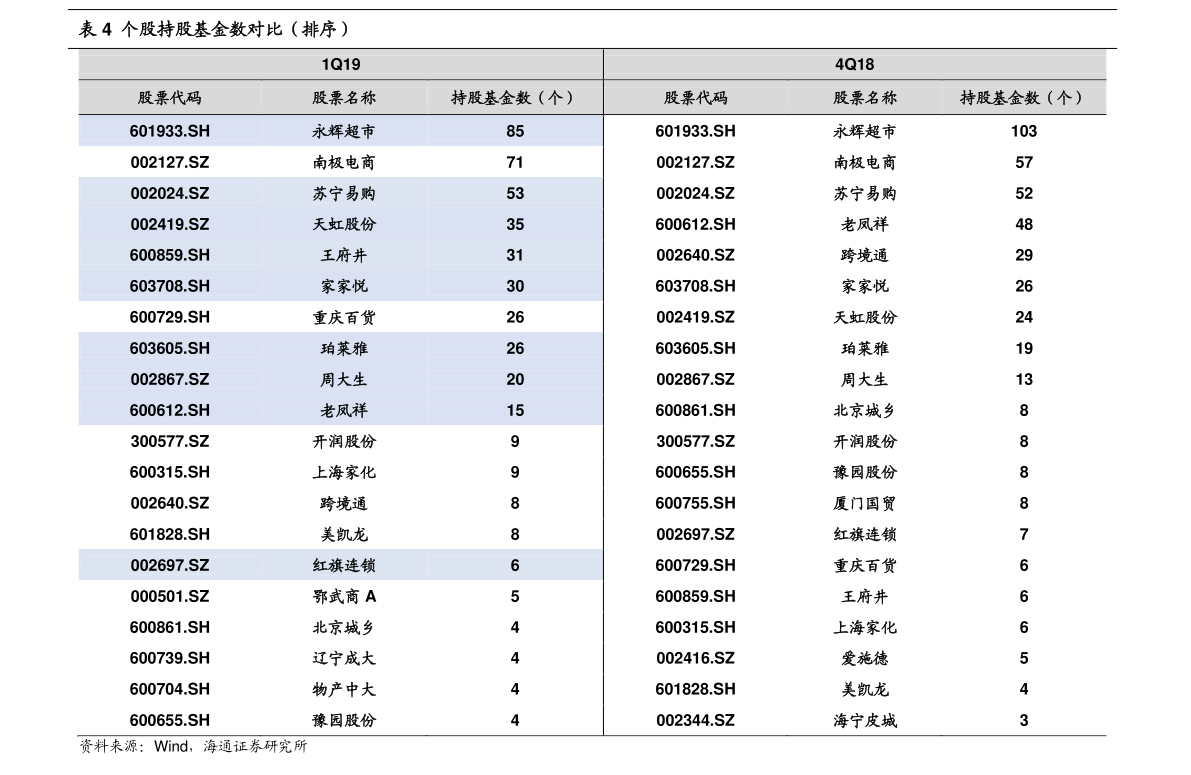The width and height of the screenshot is (1191, 775).
Task: Click the 1Q19 column group header
Action: 340,65
